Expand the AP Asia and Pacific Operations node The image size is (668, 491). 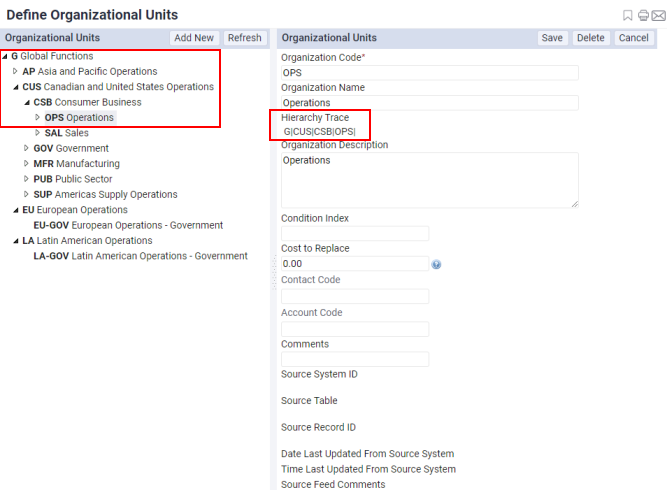(15, 71)
